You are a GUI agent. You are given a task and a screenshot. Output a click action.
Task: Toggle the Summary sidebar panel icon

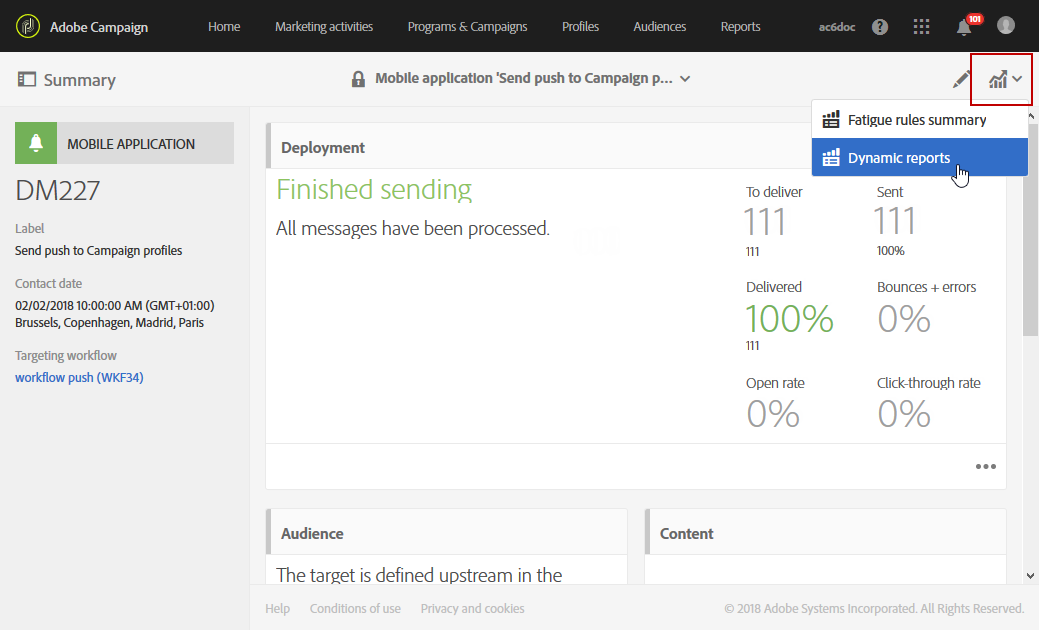[27, 79]
